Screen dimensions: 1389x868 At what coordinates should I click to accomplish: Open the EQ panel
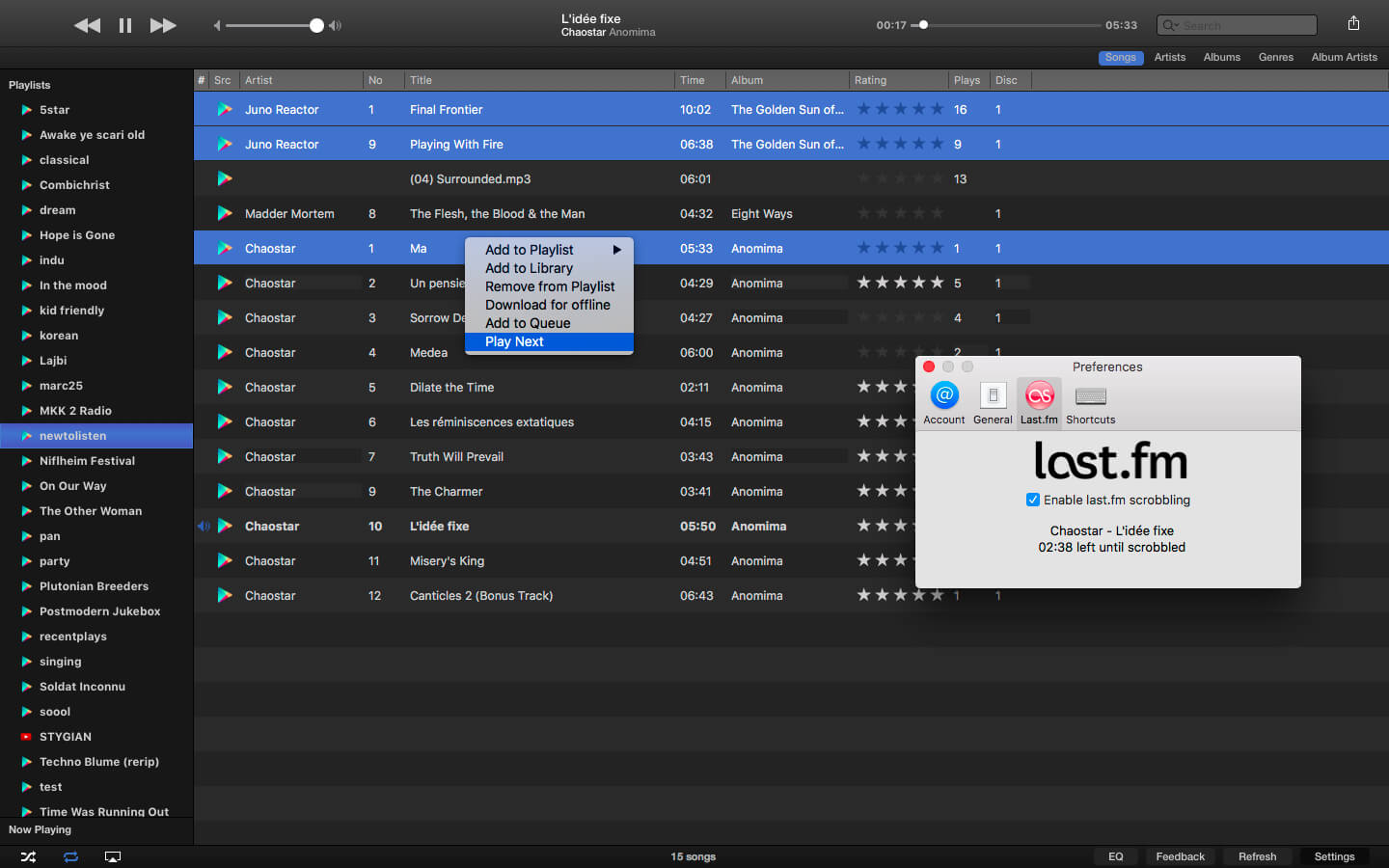pyautogui.click(x=1115, y=856)
